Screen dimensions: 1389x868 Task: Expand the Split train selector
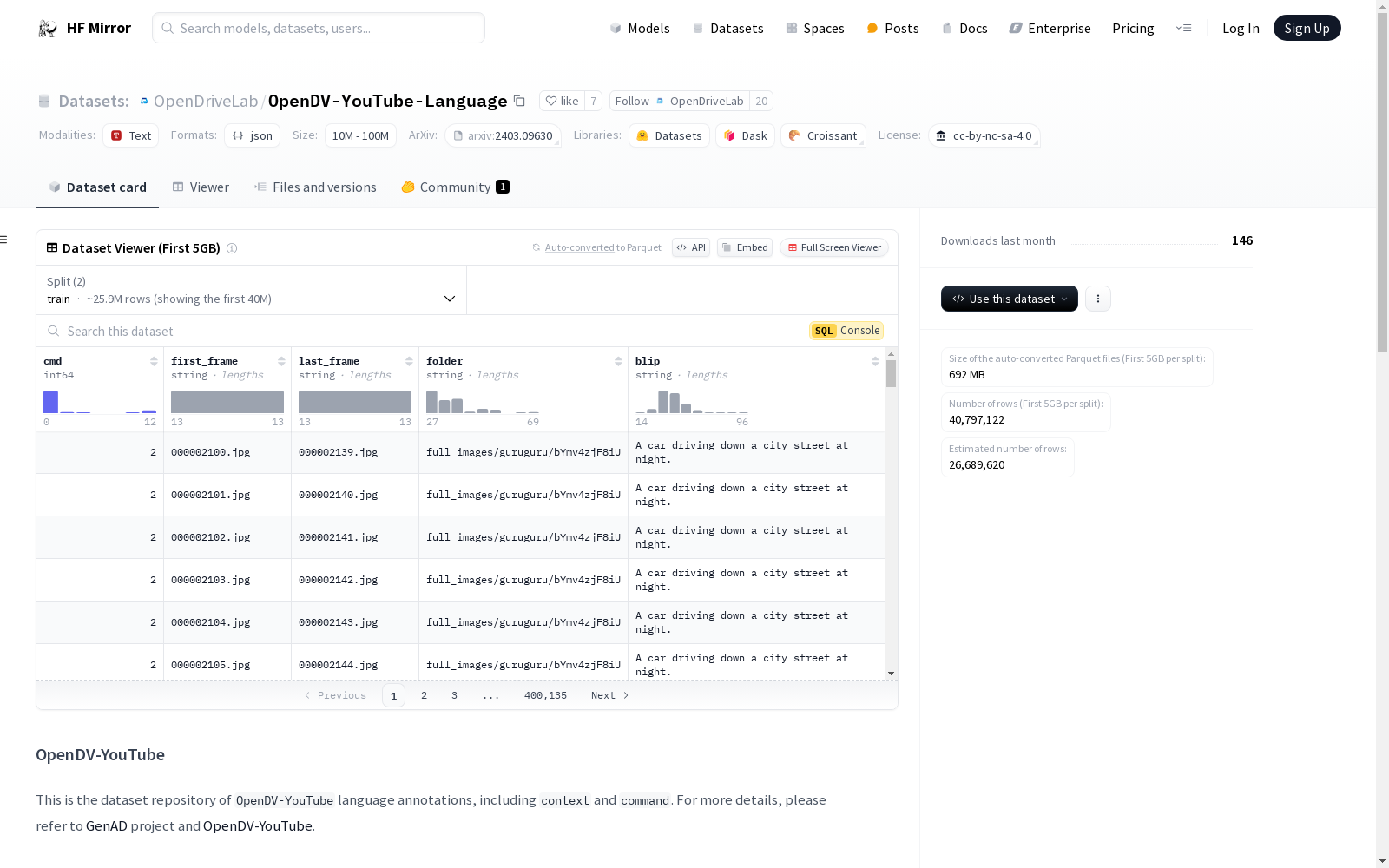(252, 290)
